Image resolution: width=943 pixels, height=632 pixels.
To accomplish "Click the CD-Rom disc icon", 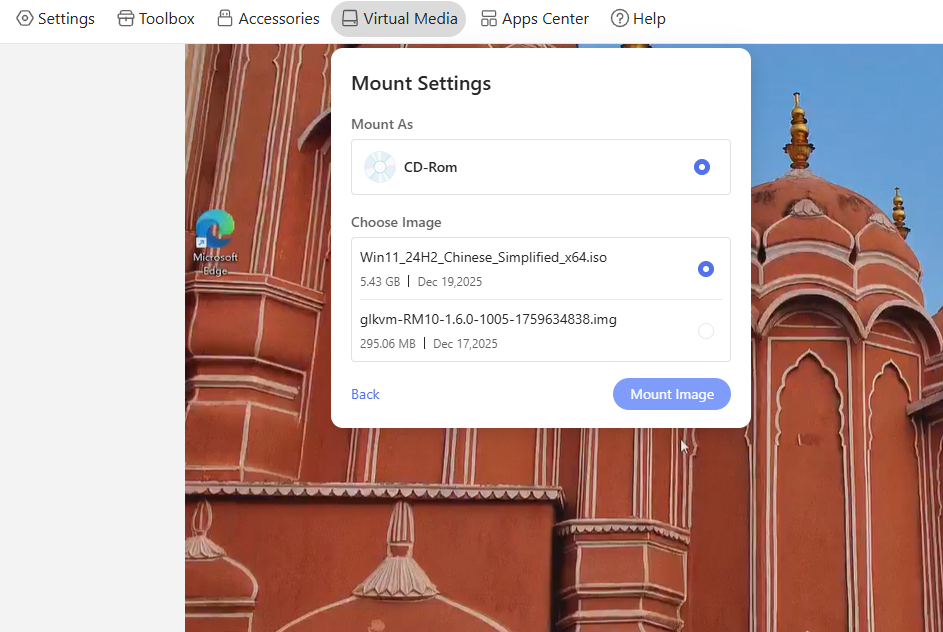I will (379, 167).
